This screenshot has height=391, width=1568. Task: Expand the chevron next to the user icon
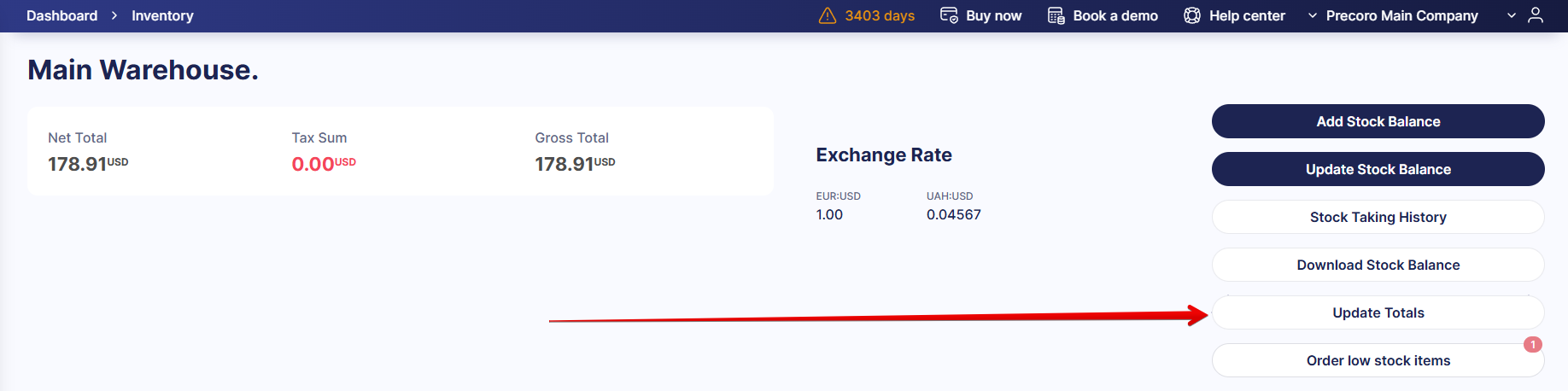click(1512, 15)
